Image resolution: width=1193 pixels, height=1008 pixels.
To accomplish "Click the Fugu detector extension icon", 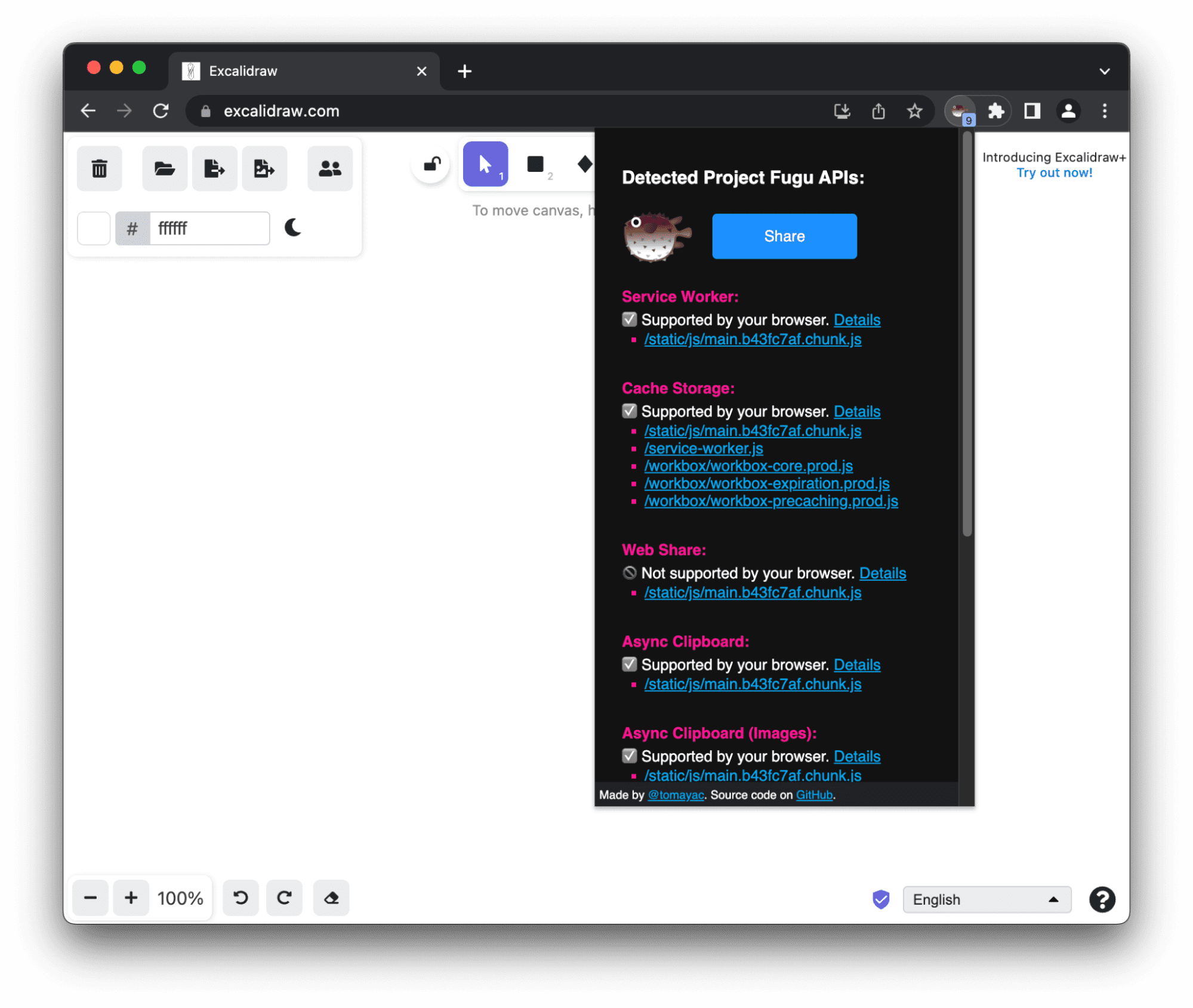I will 958,110.
